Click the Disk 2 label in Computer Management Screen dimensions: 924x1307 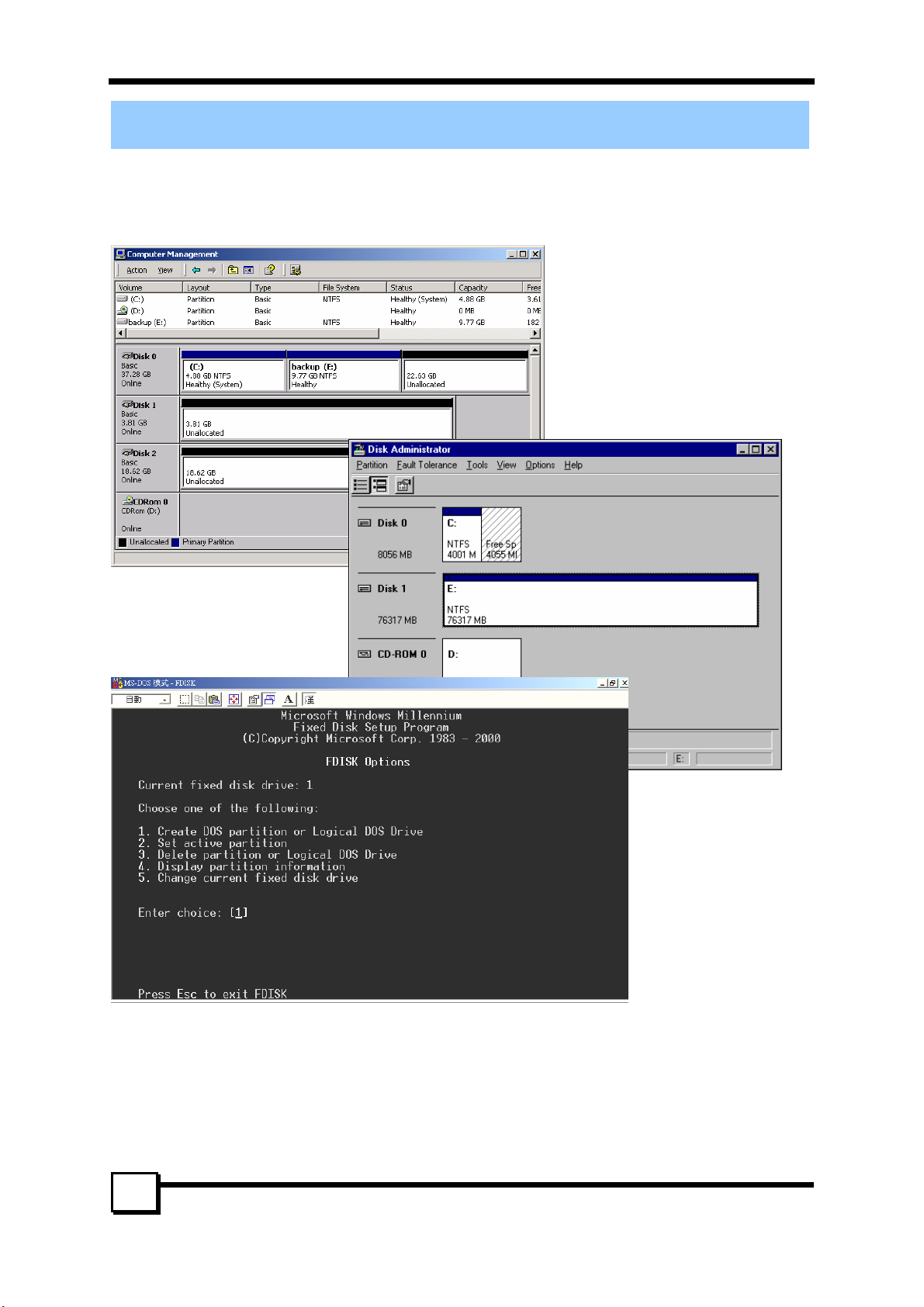click(x=147, y=467)
